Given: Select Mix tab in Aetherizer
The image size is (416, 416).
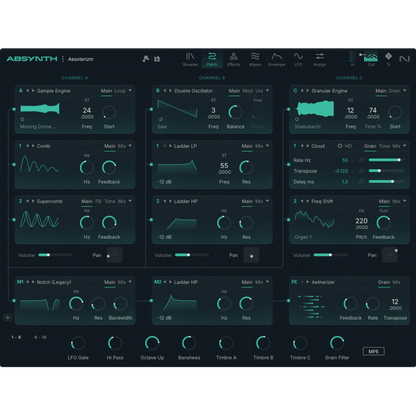Looking at the screenshot, I should click(396, 282).
